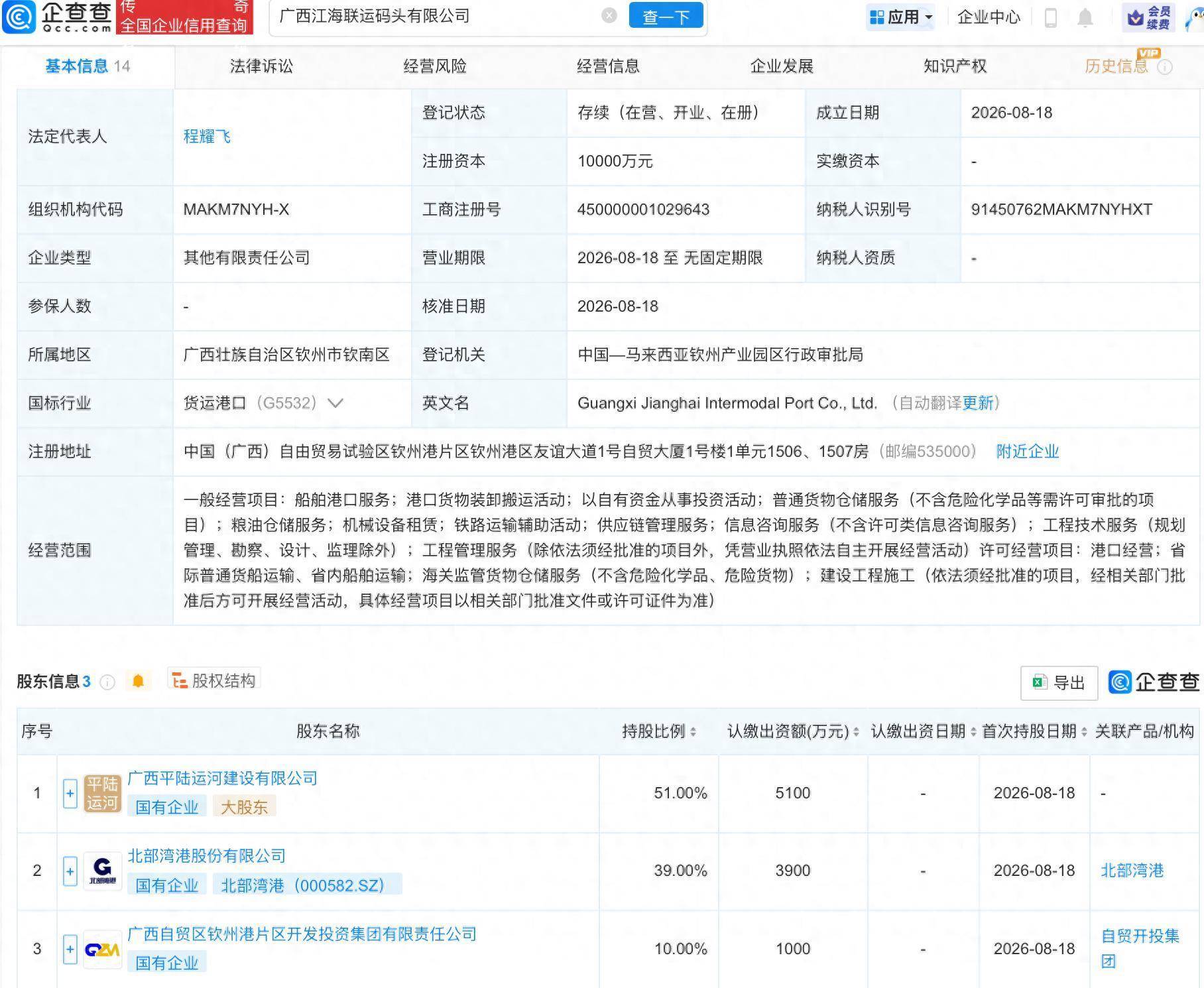Click the QZM logo of 自贸区钦州港片区
Screen dimensions: 1204x988
(102, 950)
